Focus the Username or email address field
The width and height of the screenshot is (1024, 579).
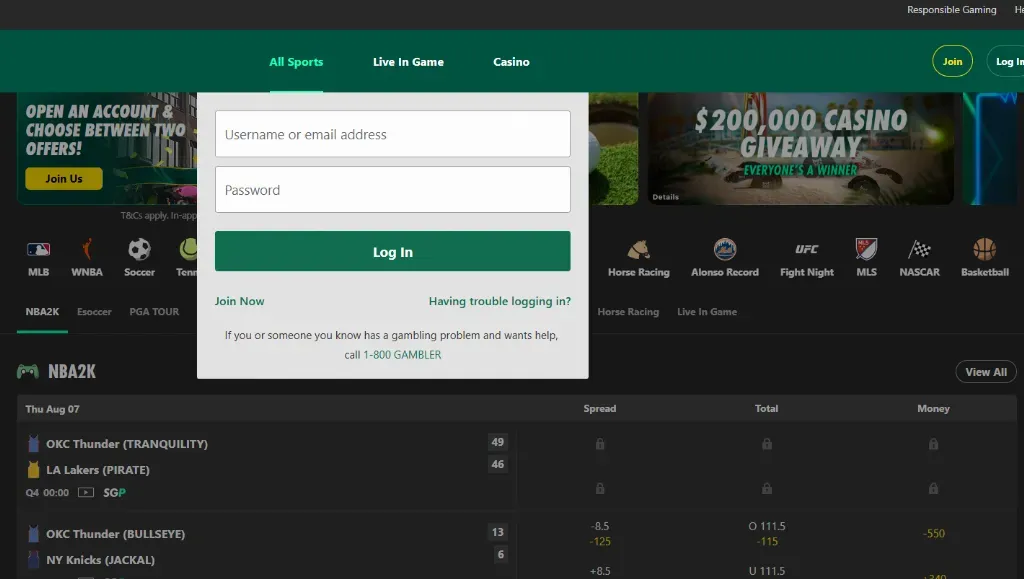[x=392, y=134]
